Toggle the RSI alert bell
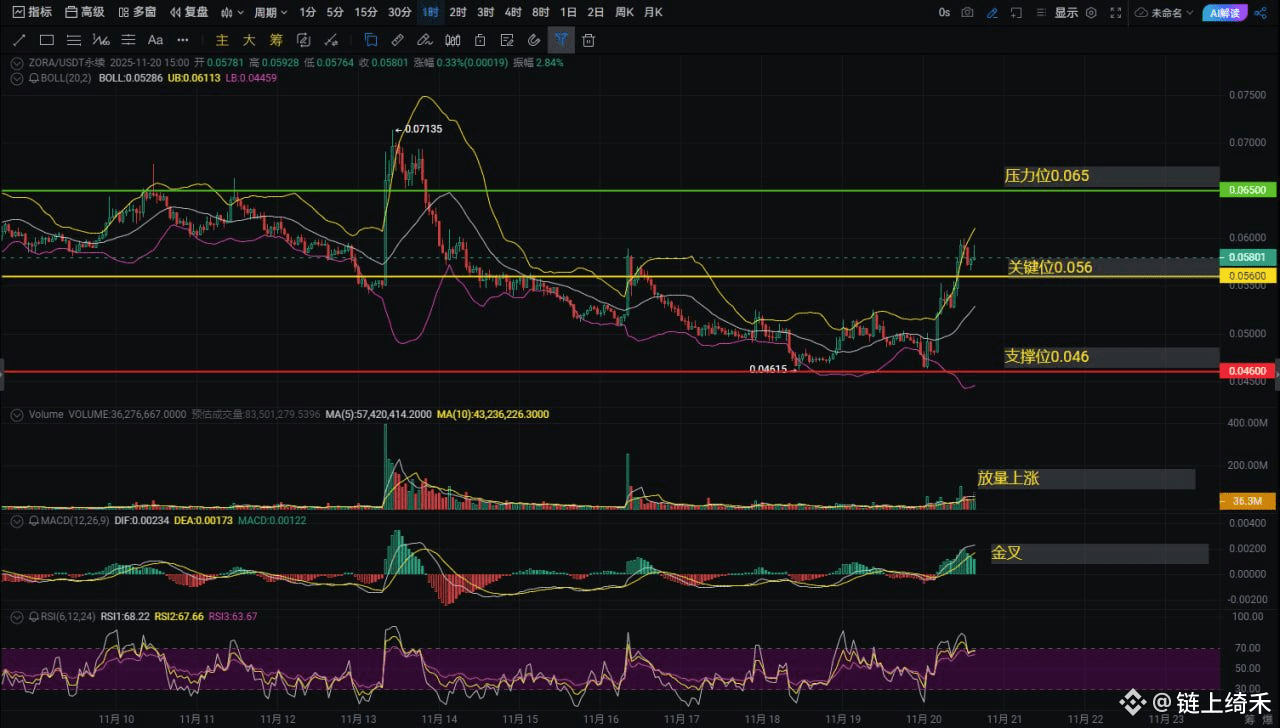Image resolution: width=1280 pixels, height=728 pixels. [x=34, y=617]
